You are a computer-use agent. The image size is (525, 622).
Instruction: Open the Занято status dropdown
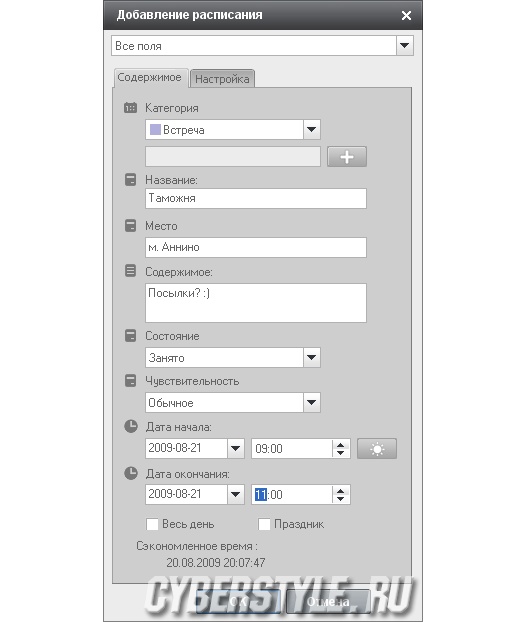312,357
